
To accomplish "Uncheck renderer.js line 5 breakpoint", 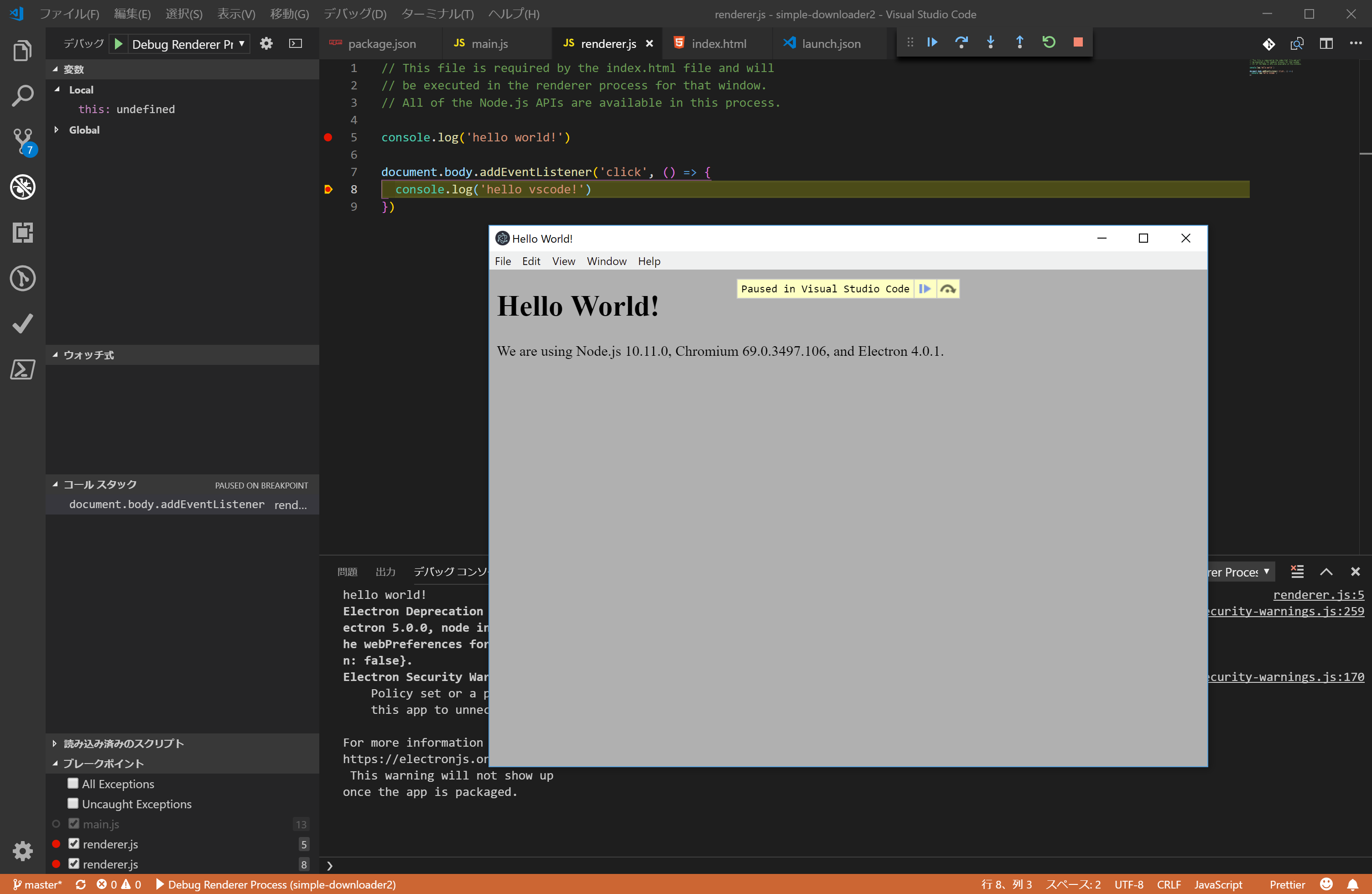I will pos(74,843).
